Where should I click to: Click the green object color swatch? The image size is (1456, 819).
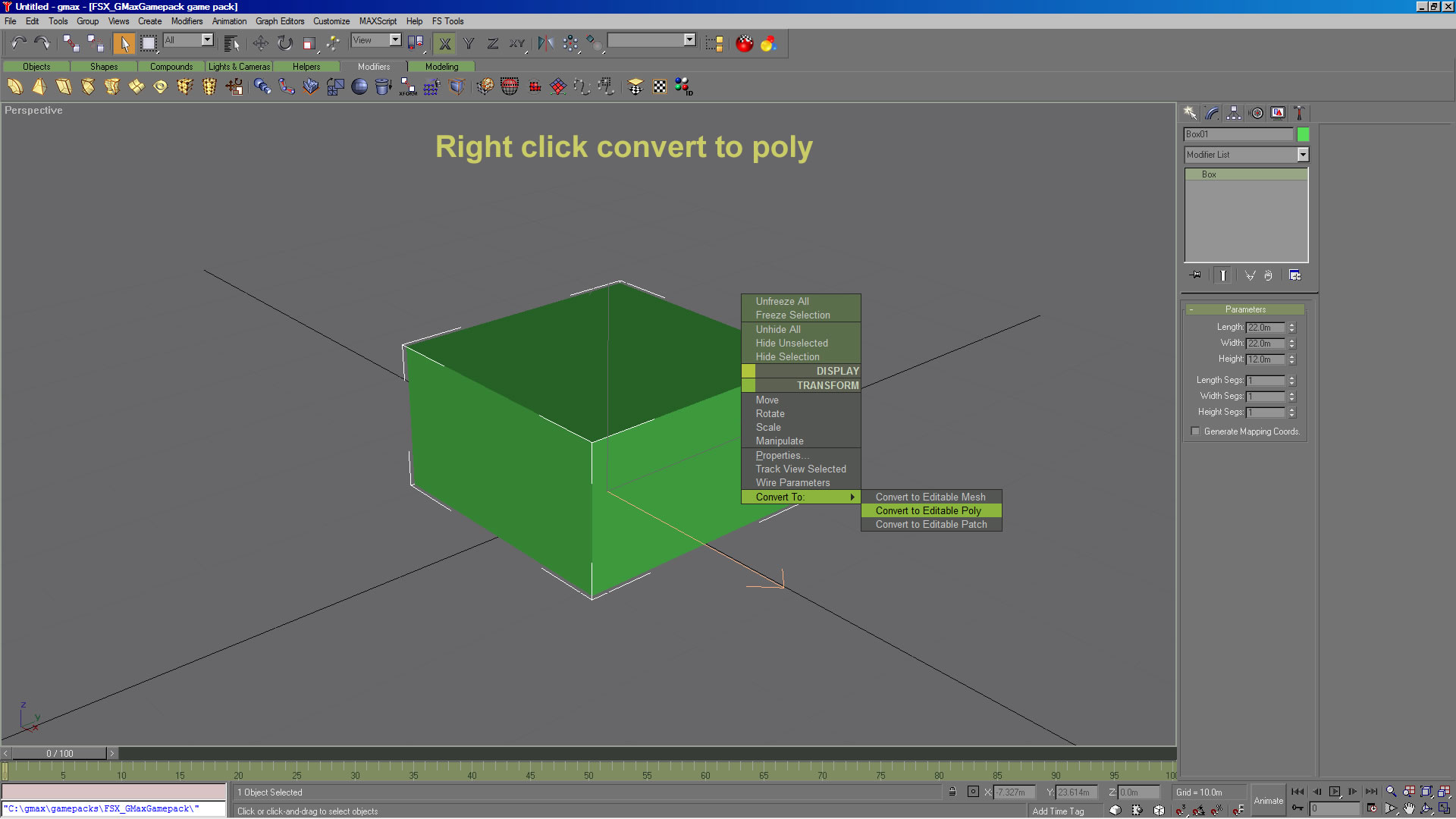1303,134
